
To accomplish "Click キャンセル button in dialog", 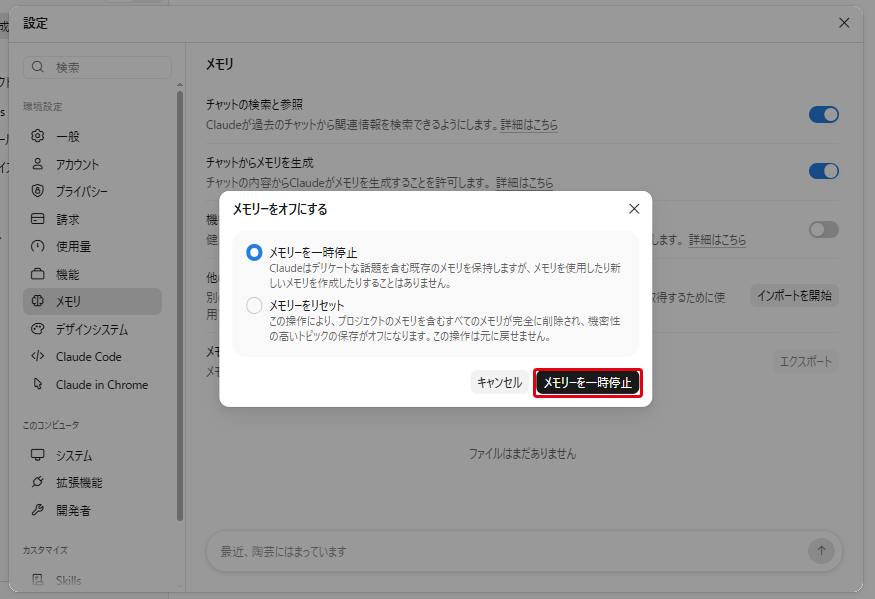I will coord(499,382).
